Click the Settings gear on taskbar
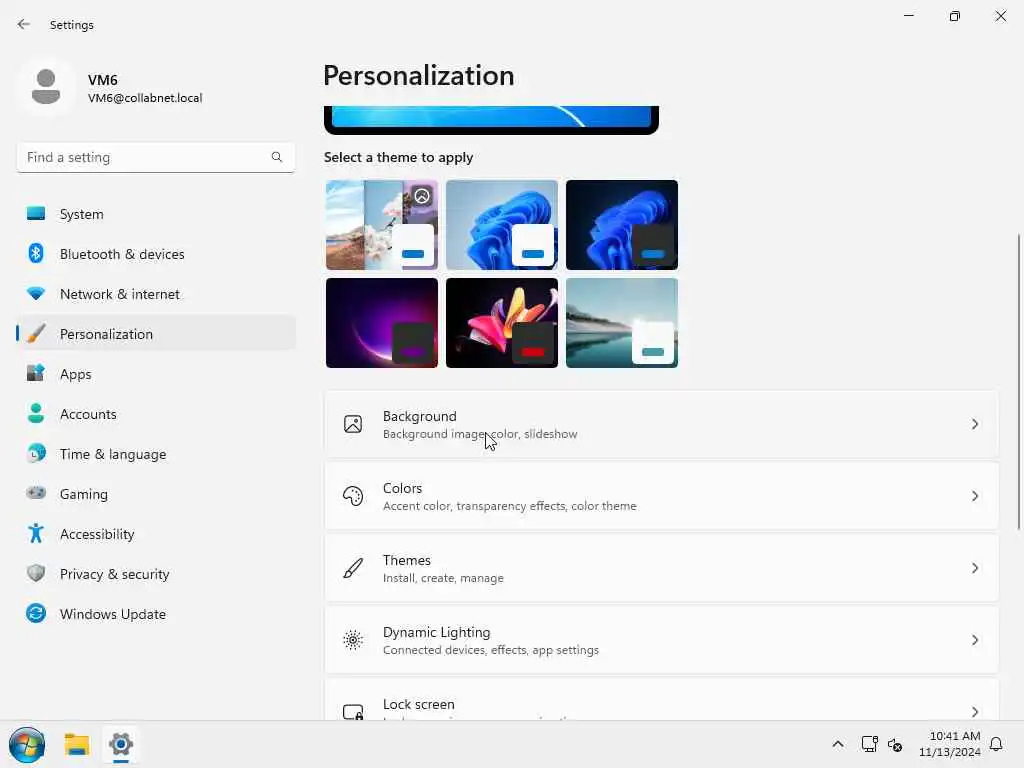The image size is (1024, 768). tap(121, 744)
